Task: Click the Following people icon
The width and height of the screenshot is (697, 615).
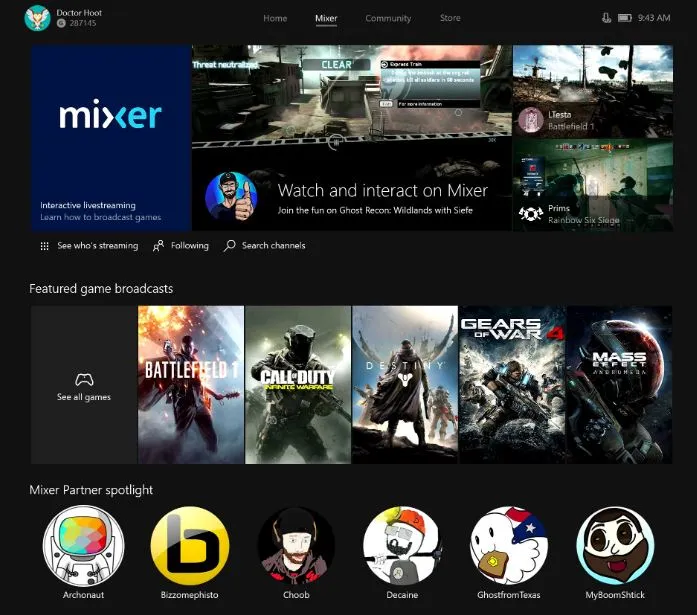Action: coord(158,246)
